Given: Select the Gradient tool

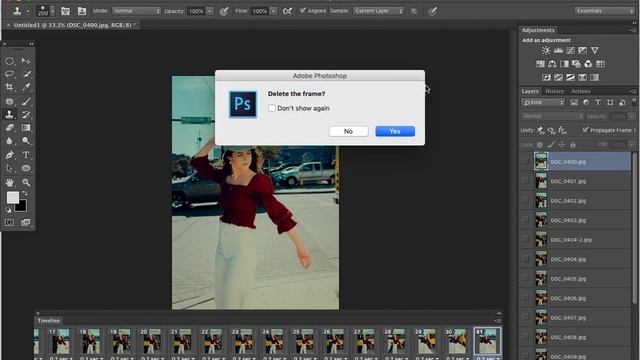Looking at the screenshot, I should tap(26, 128).
